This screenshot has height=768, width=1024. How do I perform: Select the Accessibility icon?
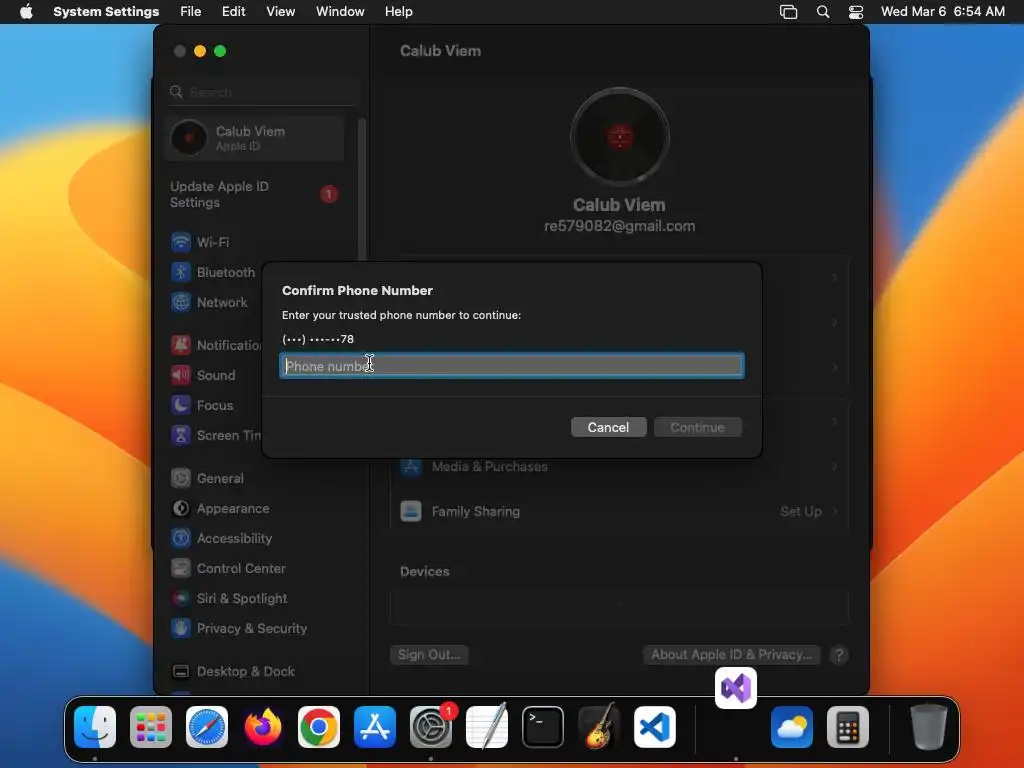[x=181, y=538]
